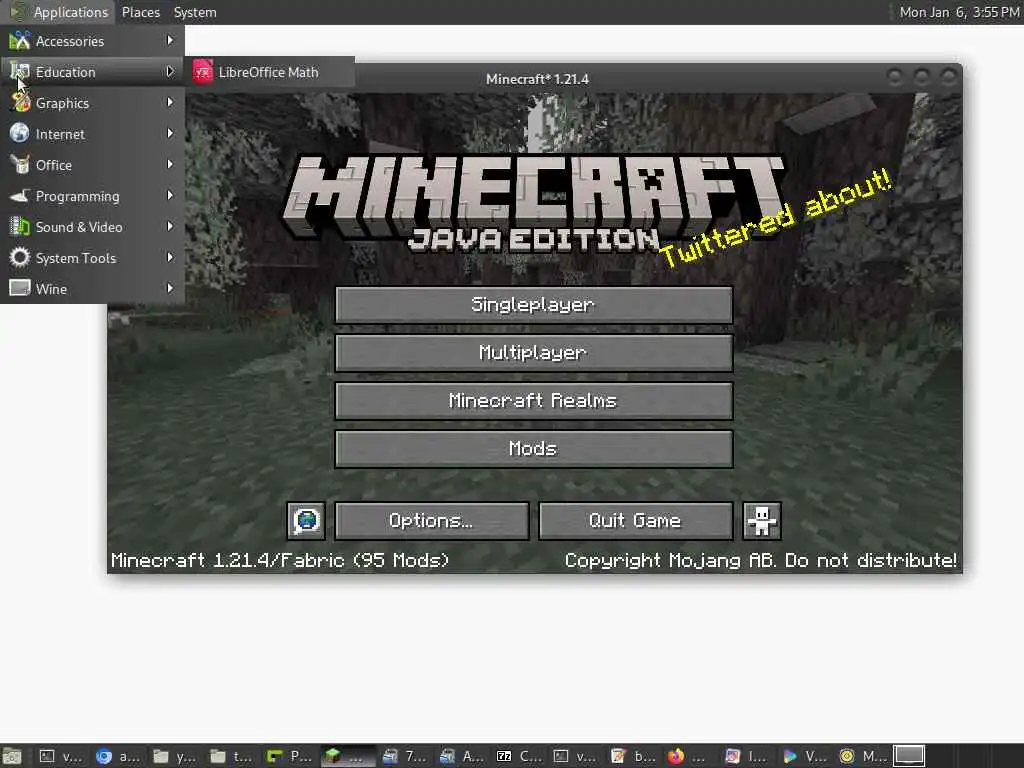The image size is (1024, 768).
Task: Open the System menu
Action: (195, 12)
